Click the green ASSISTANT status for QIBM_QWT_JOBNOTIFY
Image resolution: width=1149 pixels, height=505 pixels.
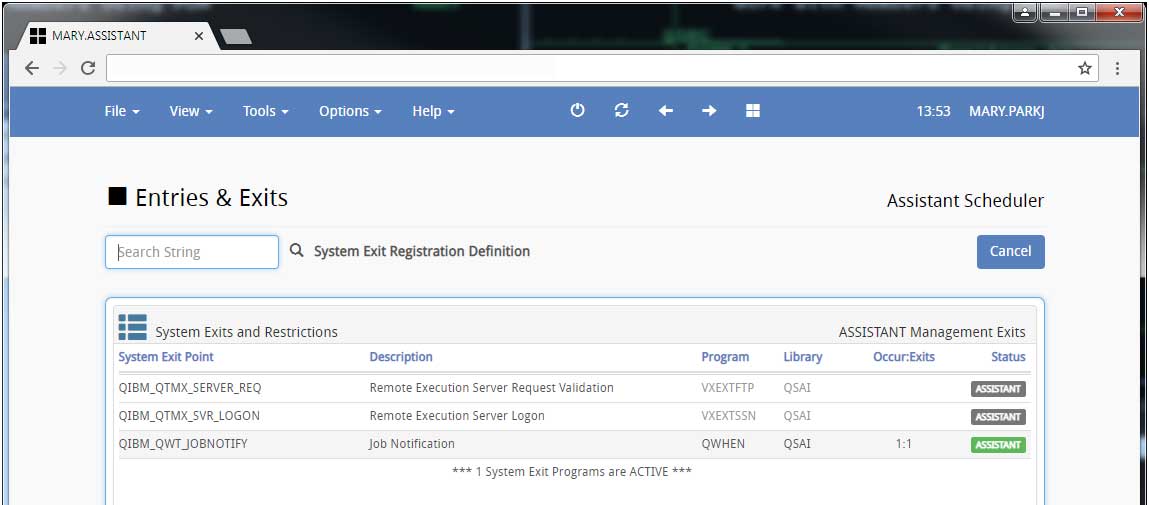[x=997, y=445]
